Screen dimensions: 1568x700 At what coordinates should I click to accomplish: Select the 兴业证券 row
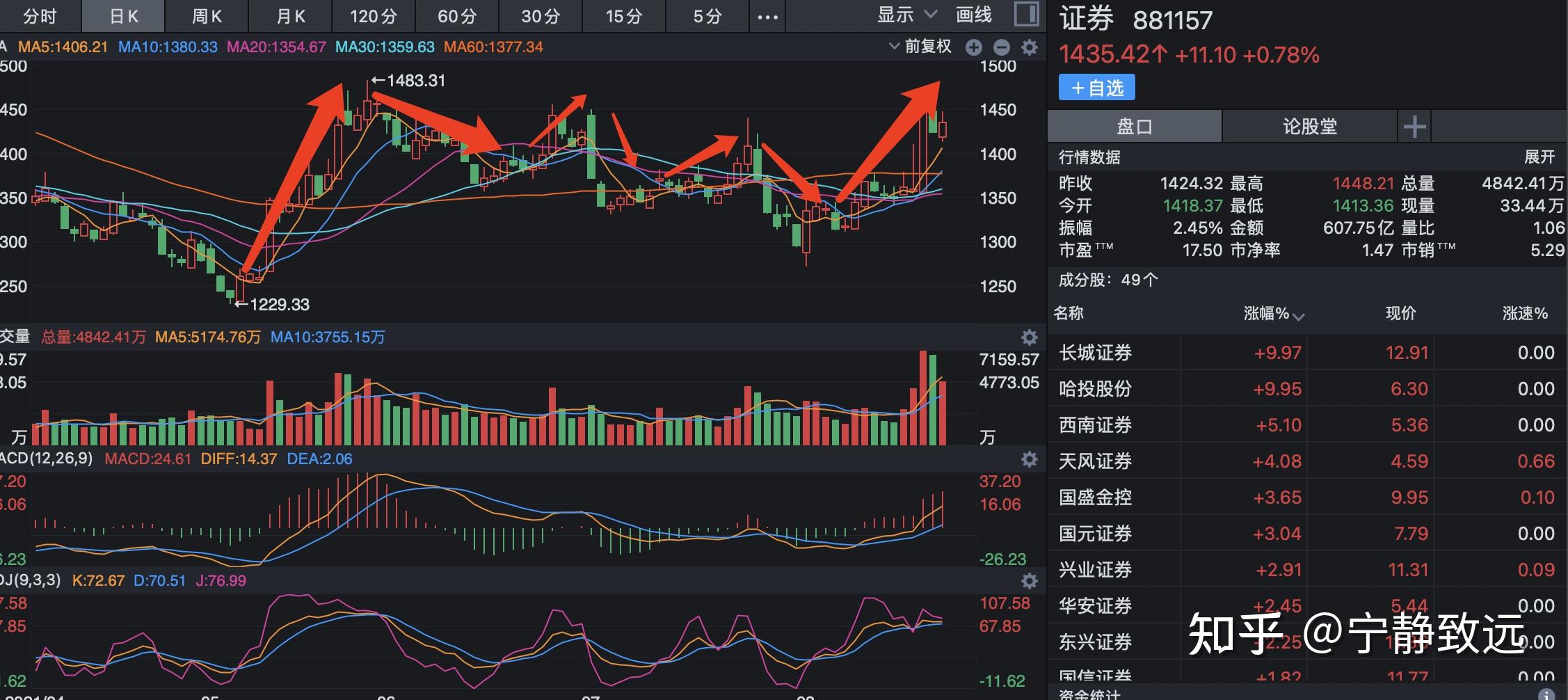[1307, 570]
